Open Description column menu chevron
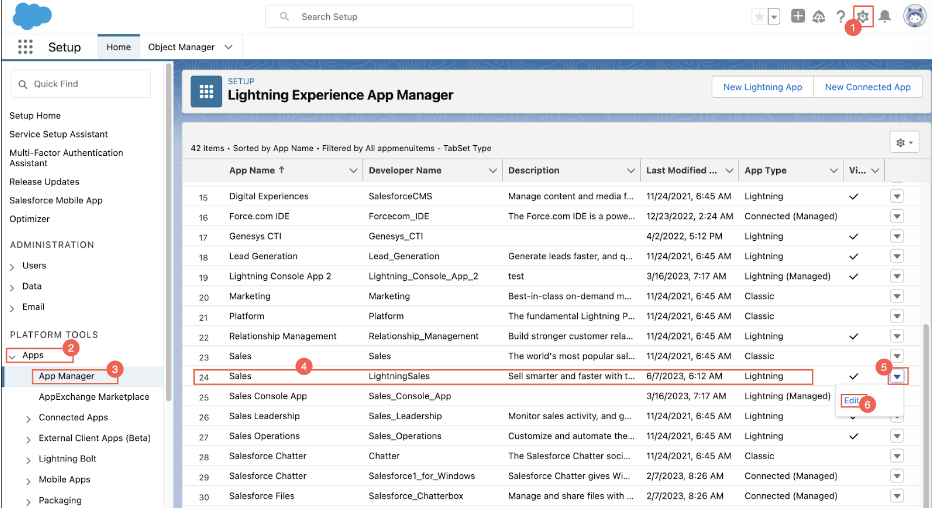 coord(631,171)
